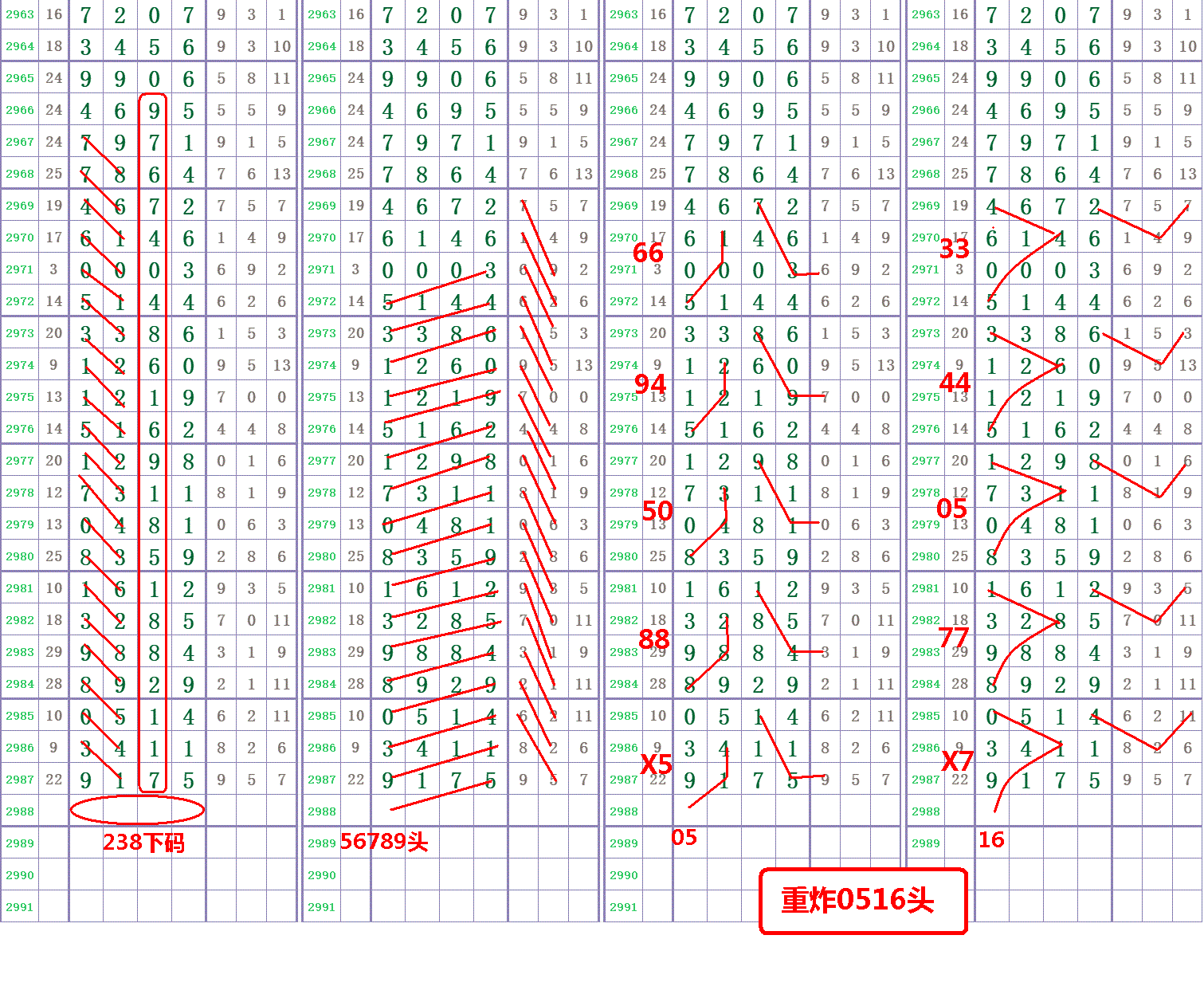
Task: Click the red number 50 annotation
Action: [657, 510]
